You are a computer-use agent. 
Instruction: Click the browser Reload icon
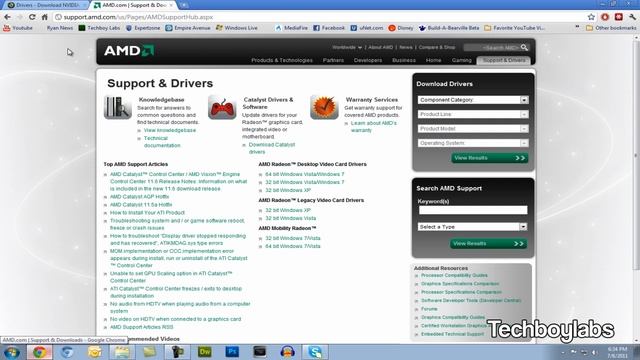pyautogui.click(x=32, y=17)
